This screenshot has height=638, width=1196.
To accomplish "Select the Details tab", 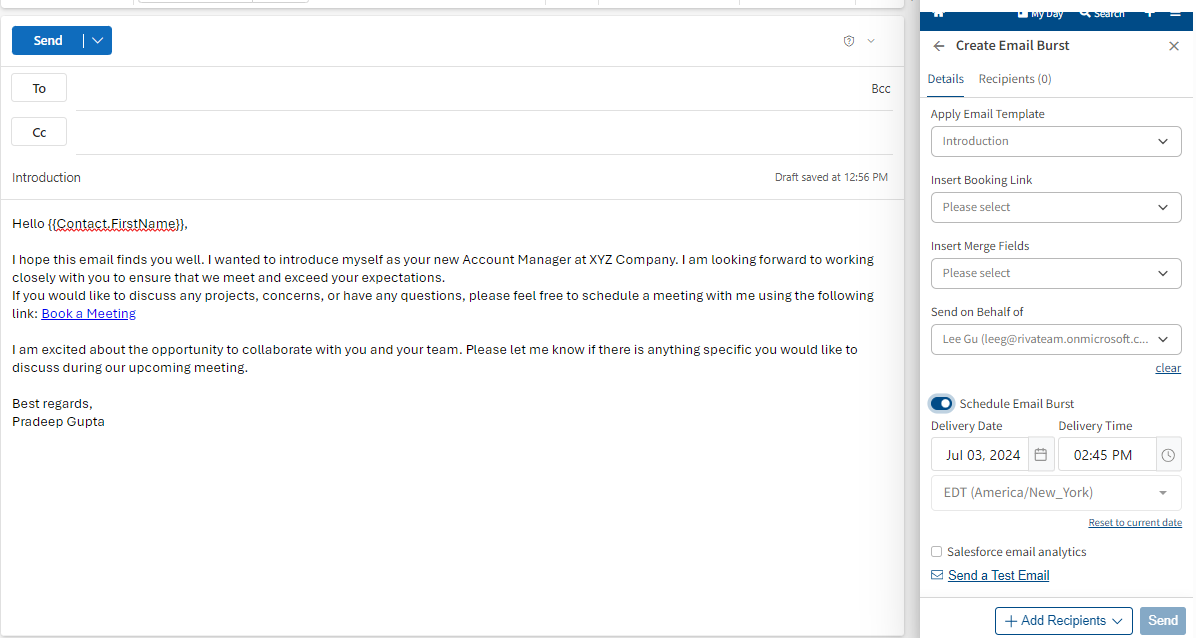I will (945, 79).
